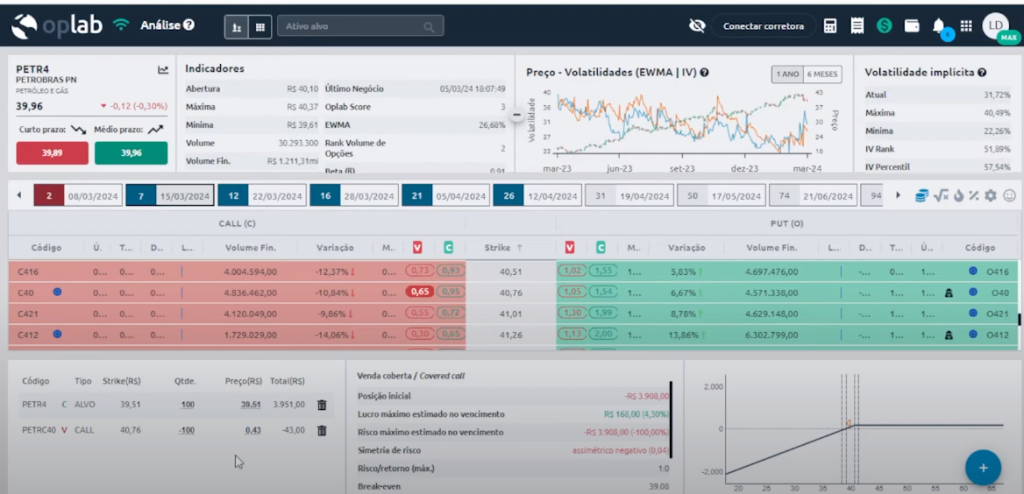Switch to the grid view toggle
This screenshot has height=494, width=1024.
260,26
